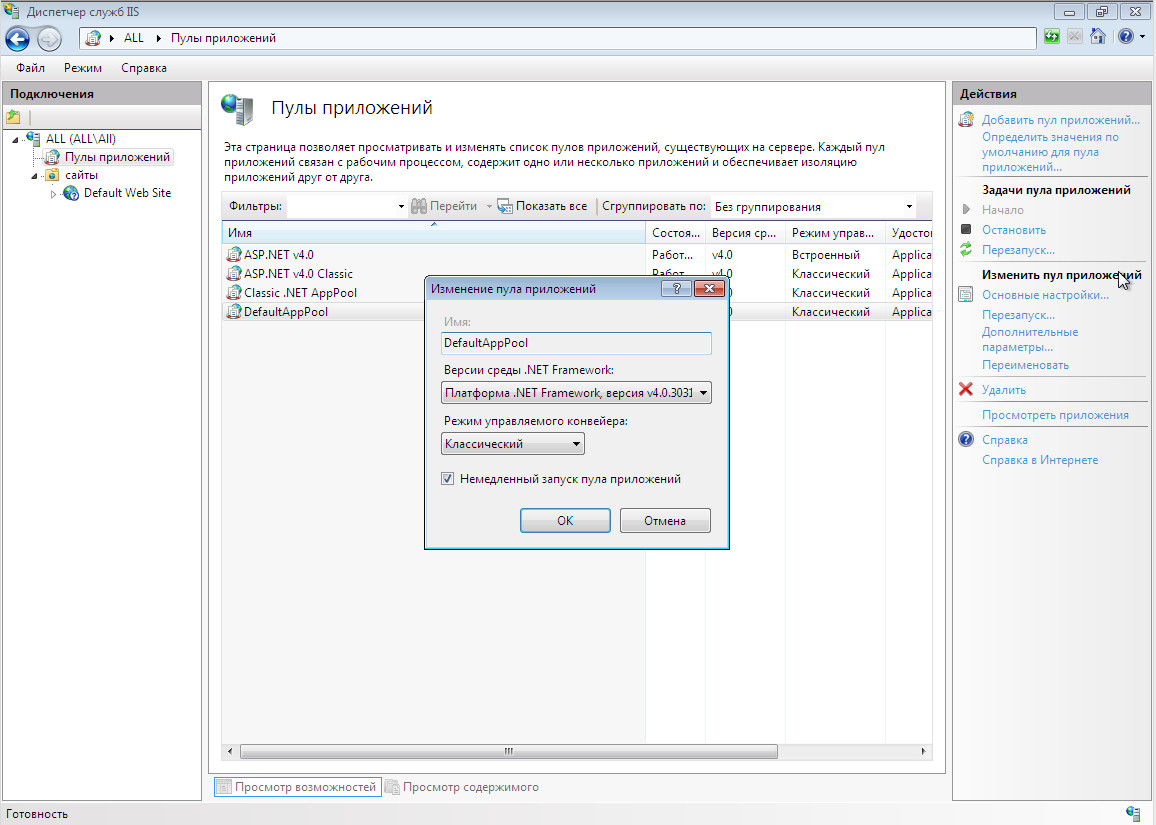Viewport: 1156px width, 825px height.
Task: Click Переименовать action link
Action: coord(1026,365)
